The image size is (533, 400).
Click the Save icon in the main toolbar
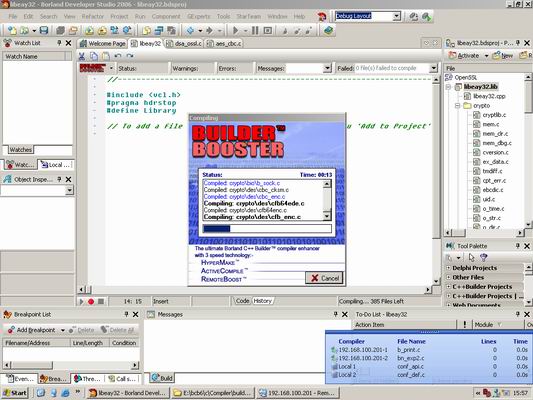pyautogui.click(x=44, y=30)
